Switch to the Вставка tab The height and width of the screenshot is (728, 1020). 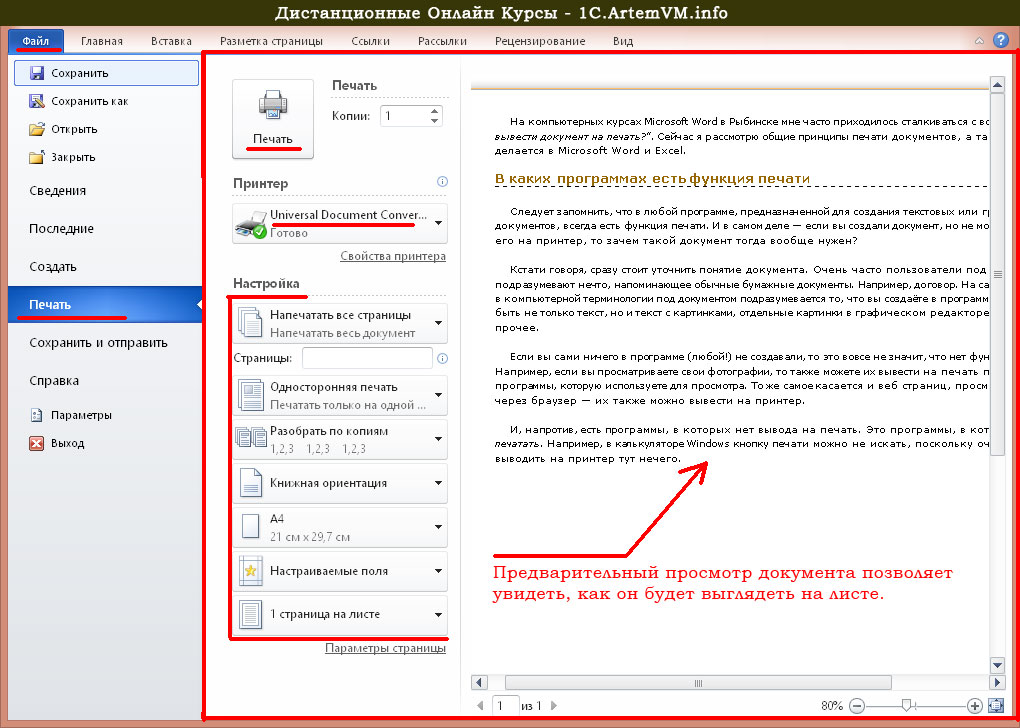point(171,41)
